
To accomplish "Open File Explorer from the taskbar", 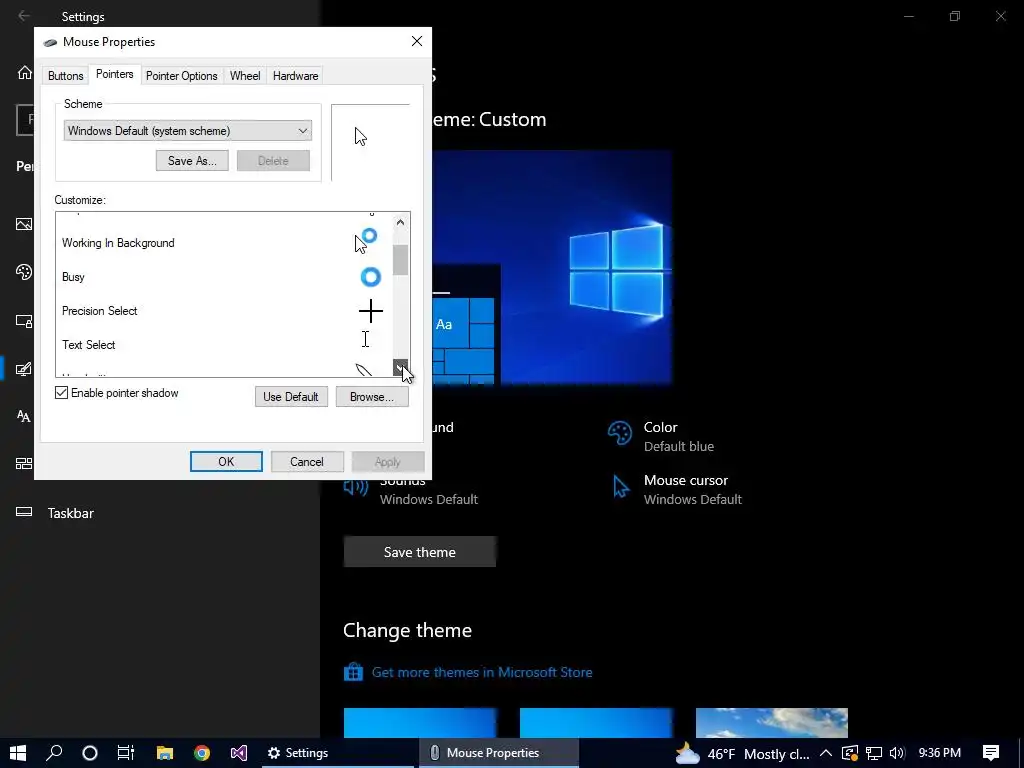I will (165, 753).
